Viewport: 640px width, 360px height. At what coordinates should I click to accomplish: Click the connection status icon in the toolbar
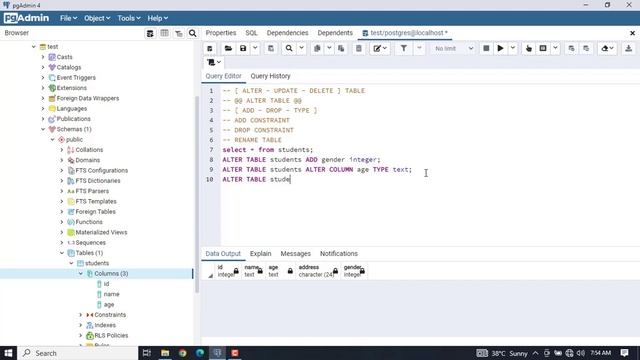coord(210,48)
